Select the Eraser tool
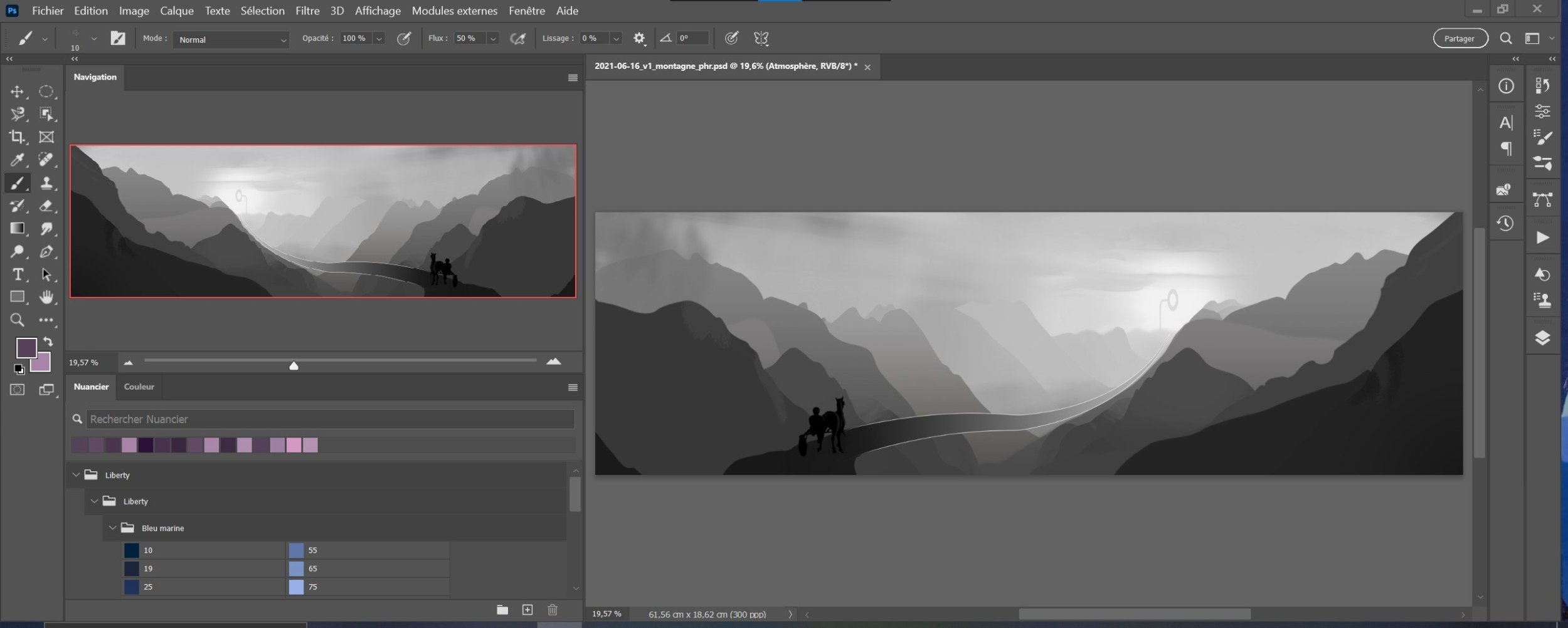This screenshot has width=1568, height=628. pos(46,206)
